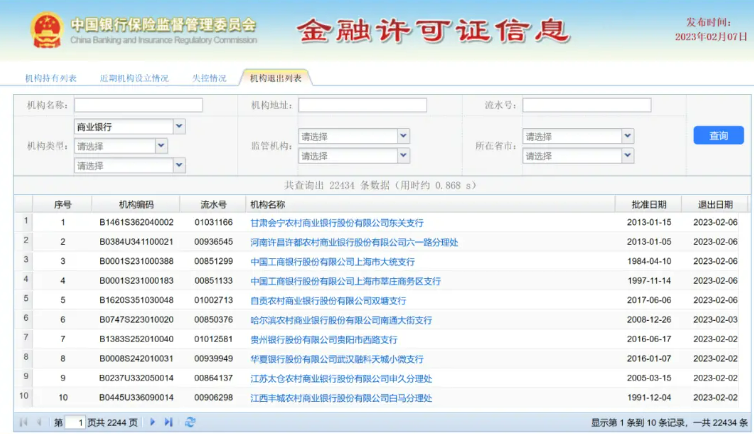Focus the 机构地址 input field
The width and height of the screenshot is (754, 434).
pyautogui.click(x=363, y=105)
